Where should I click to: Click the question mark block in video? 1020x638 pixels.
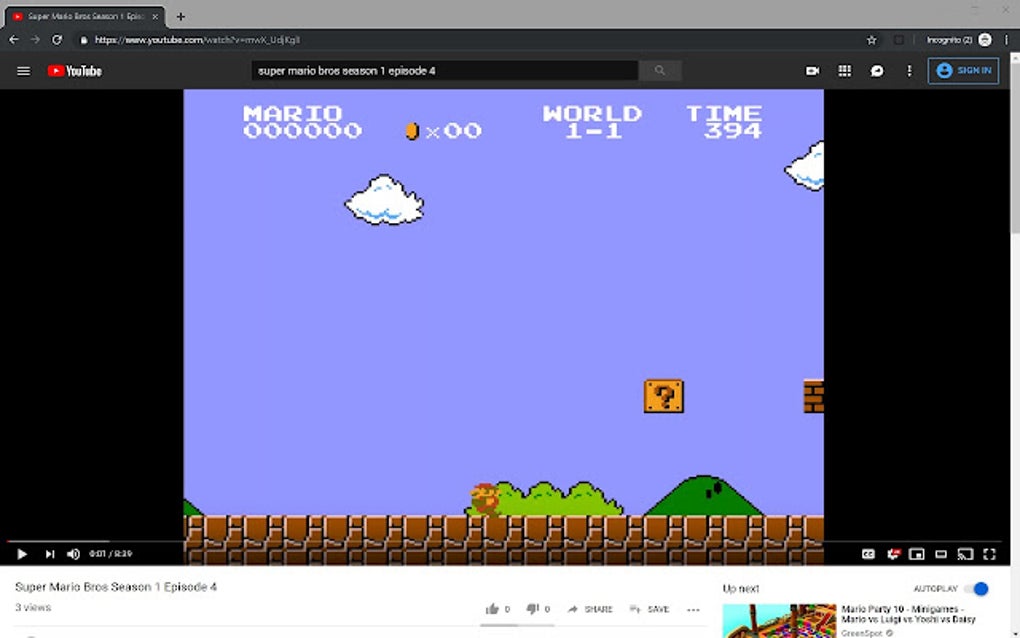click(664, 396)
